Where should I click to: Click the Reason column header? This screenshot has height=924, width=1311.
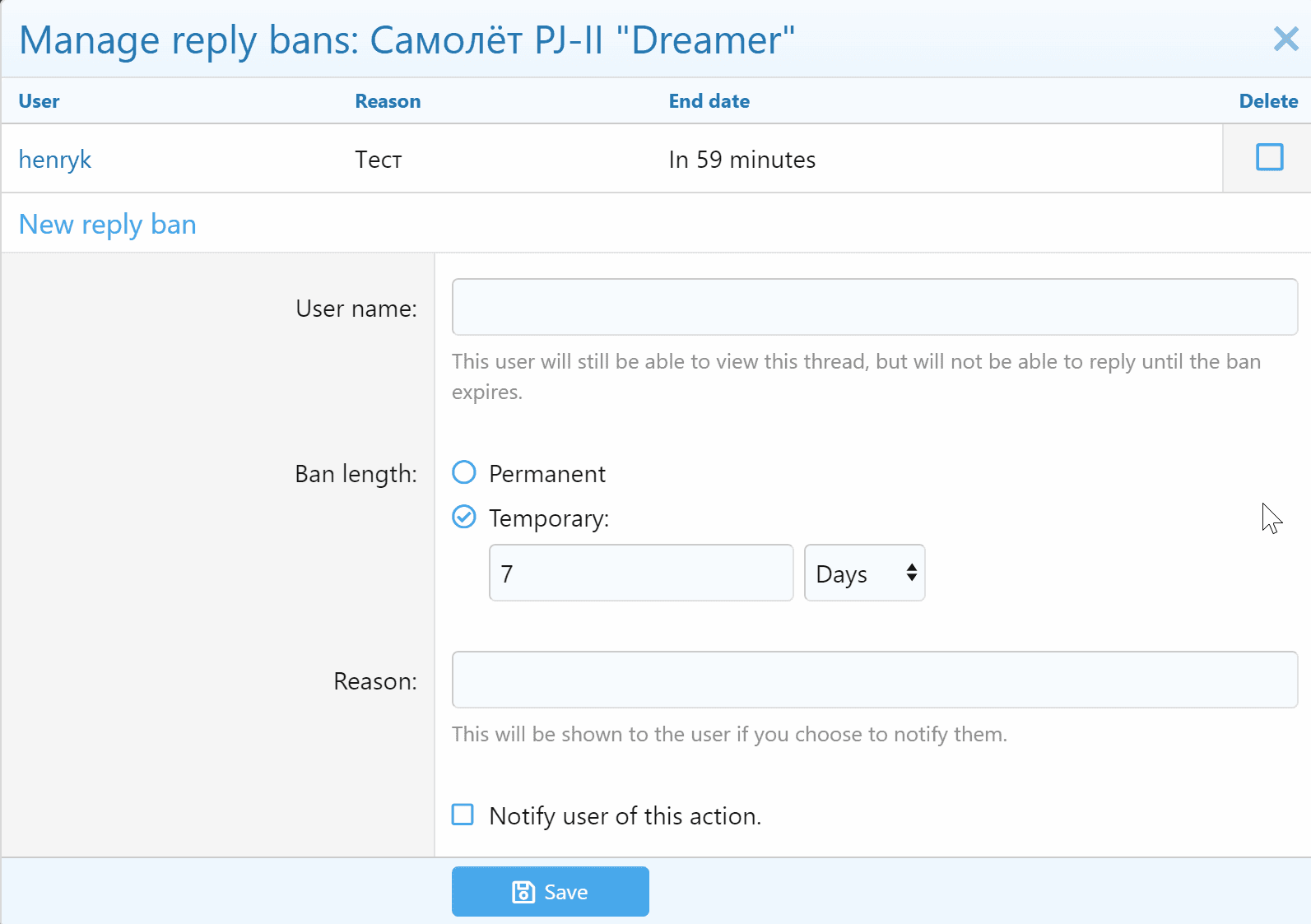point(388,101)
